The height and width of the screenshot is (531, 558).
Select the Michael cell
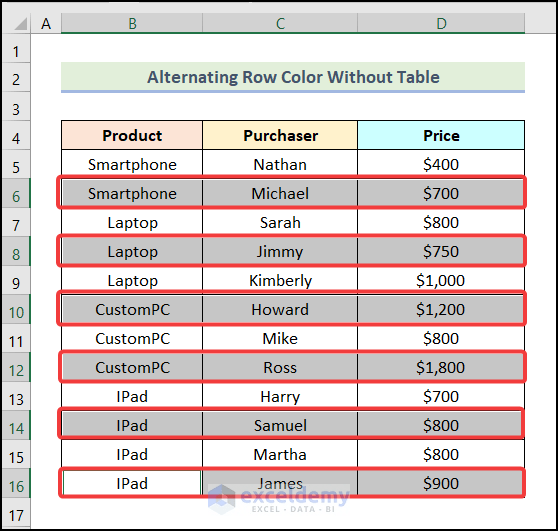[280, 193]
